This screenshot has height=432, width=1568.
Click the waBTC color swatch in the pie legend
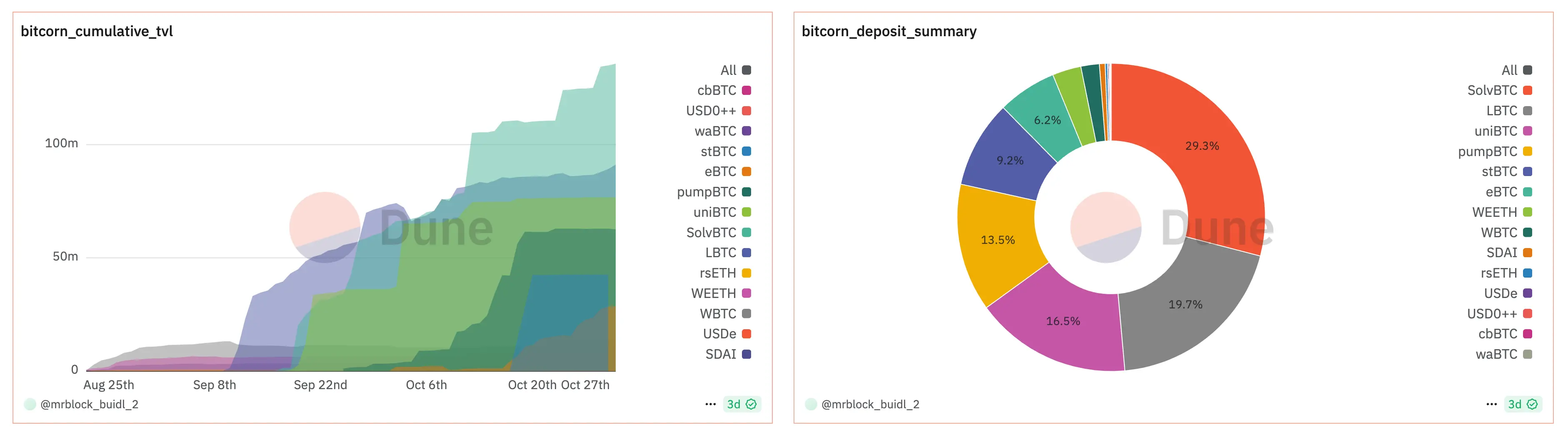(1527, 354)
